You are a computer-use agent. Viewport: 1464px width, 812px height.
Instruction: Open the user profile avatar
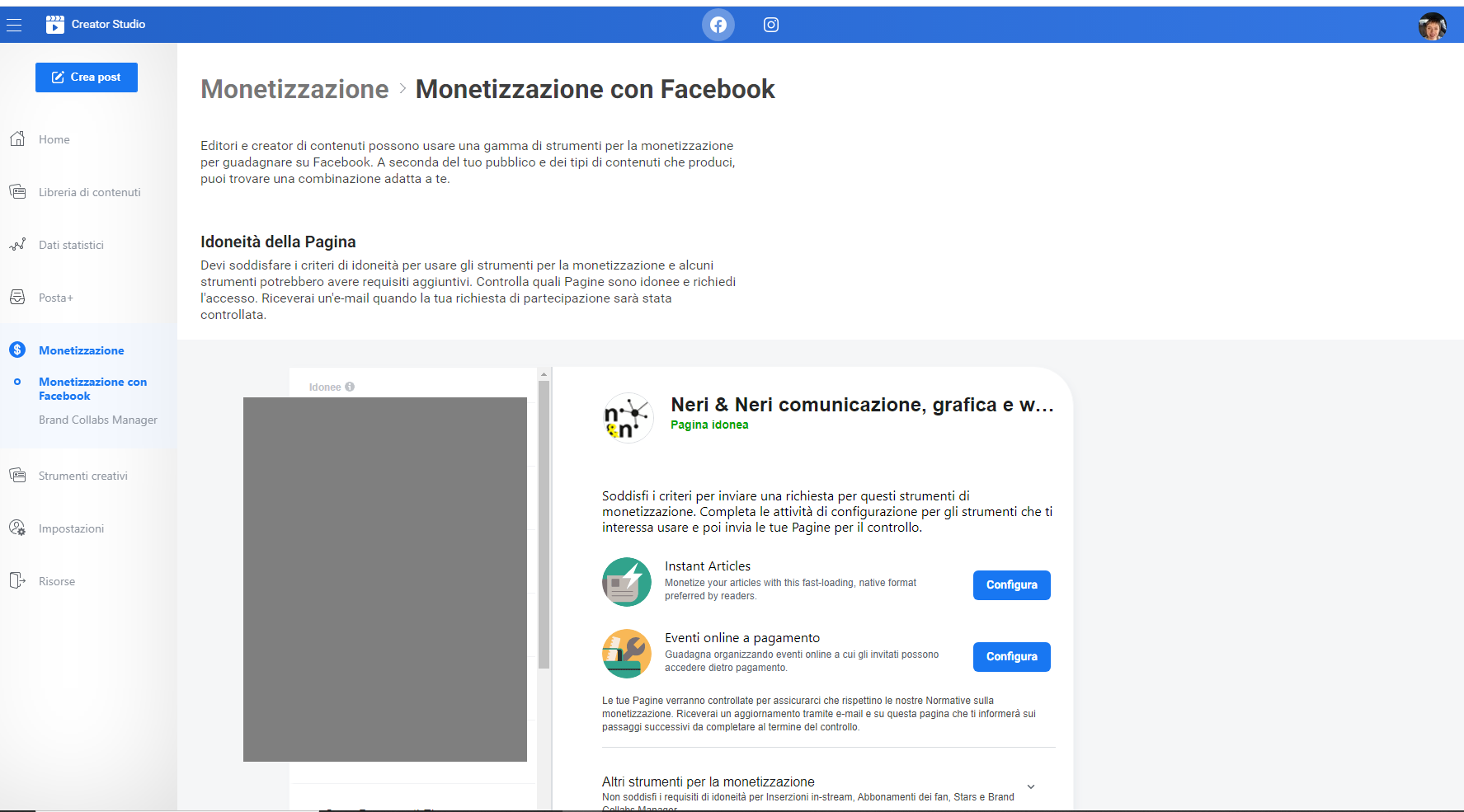pyautogui.click(x=1433, y=26)
